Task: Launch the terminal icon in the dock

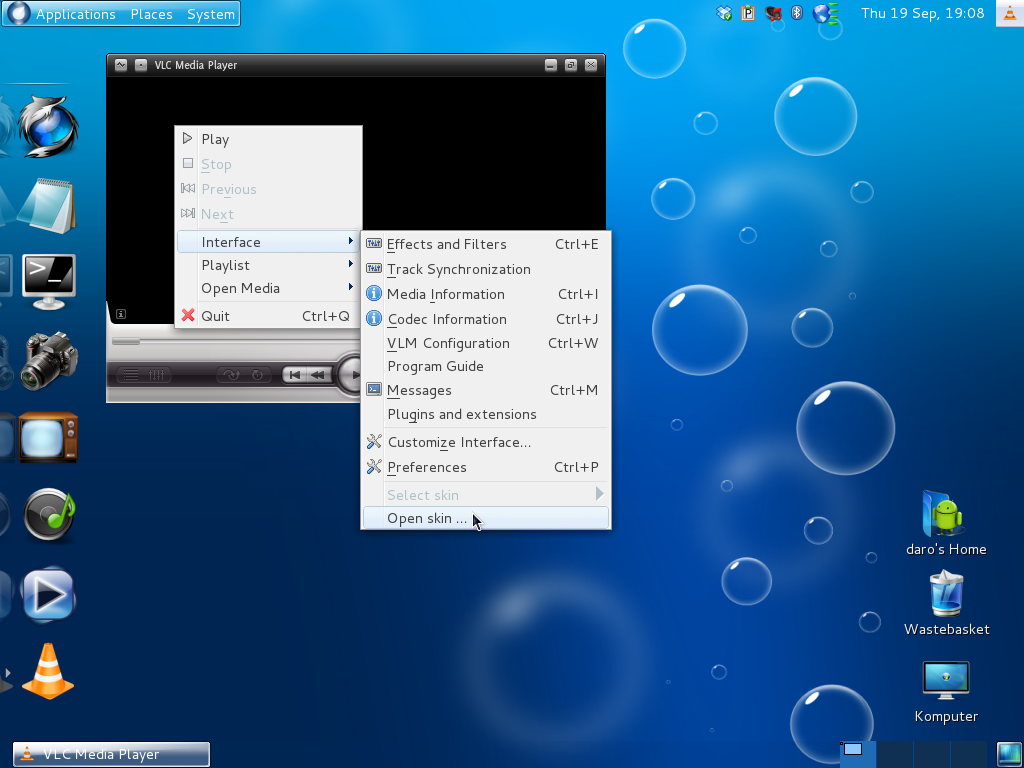Action: click(48, 282)
